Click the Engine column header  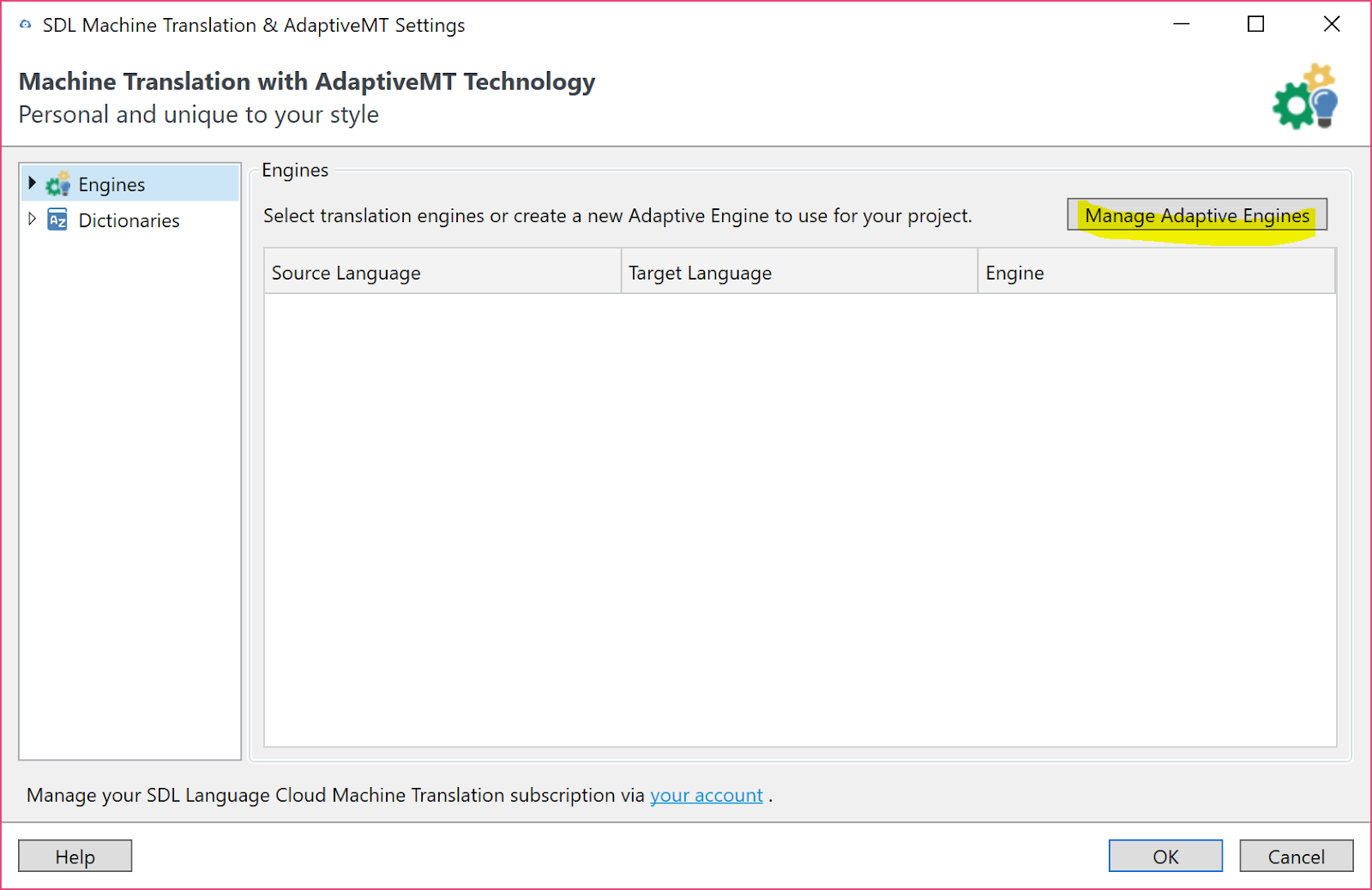pos(1155,273)
